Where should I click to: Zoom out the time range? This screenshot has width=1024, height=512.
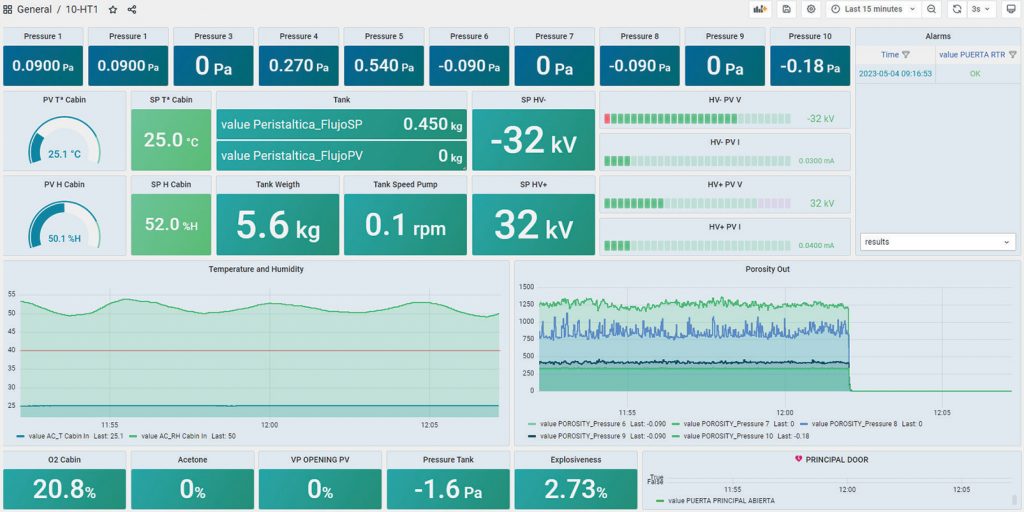(x=931, y=9)
